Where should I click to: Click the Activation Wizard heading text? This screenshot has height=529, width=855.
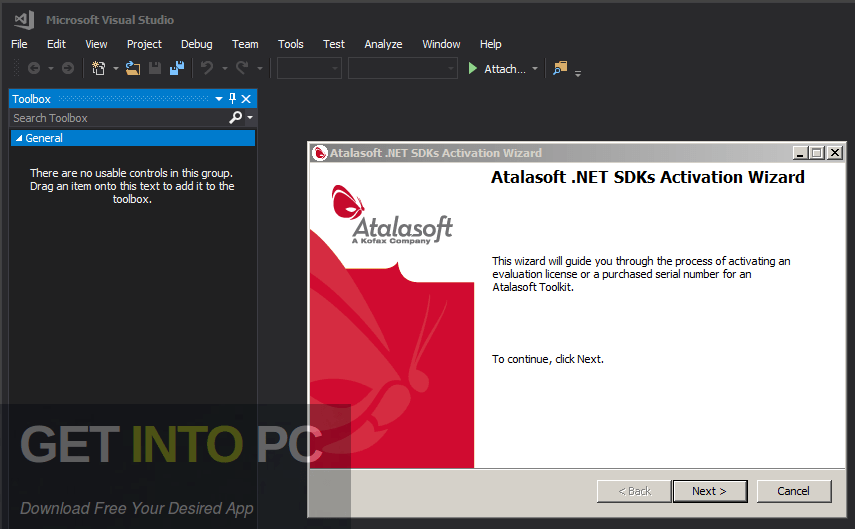click(648, 177)
